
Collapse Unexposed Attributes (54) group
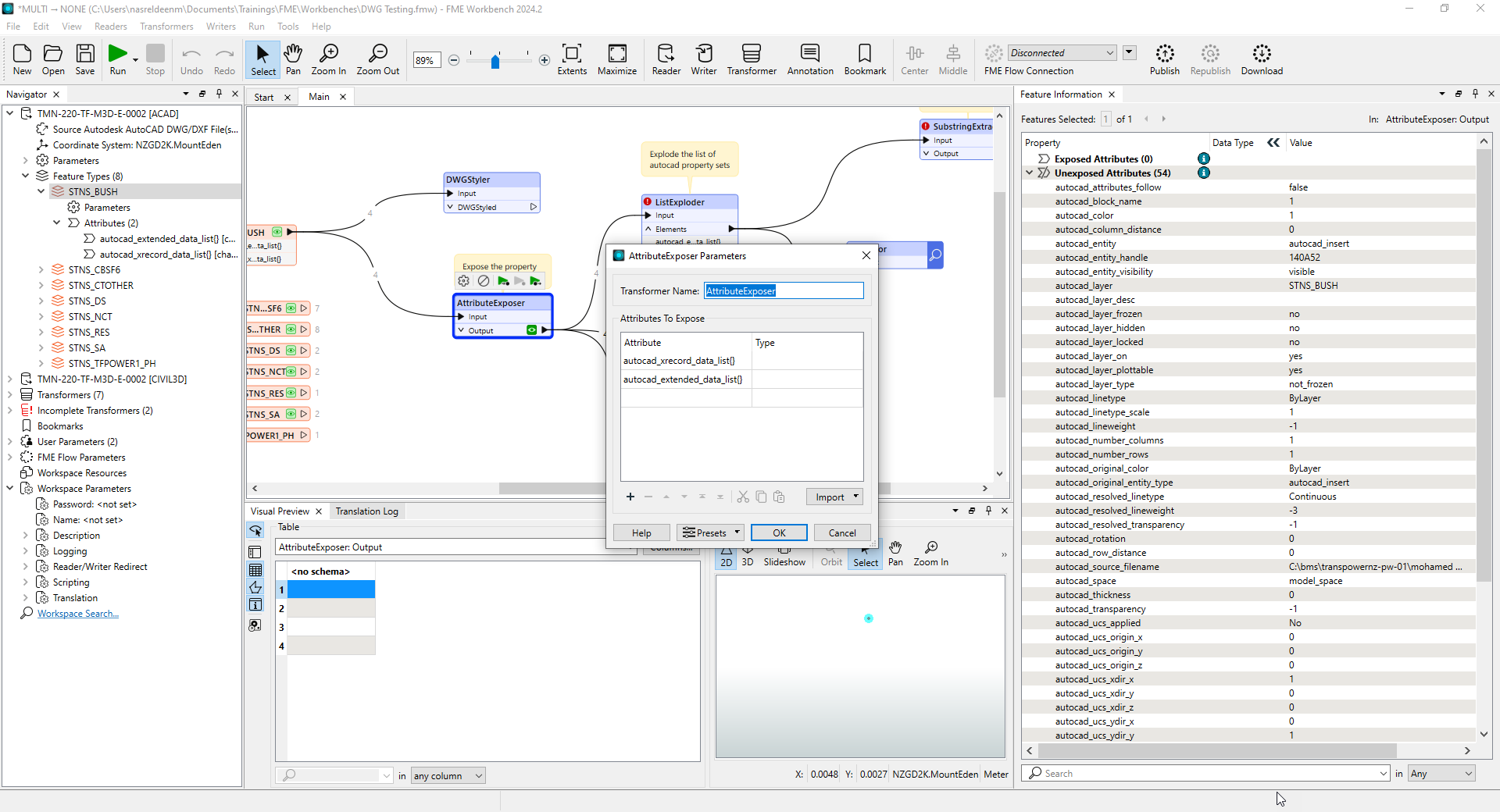click(x=1030, y=173)
